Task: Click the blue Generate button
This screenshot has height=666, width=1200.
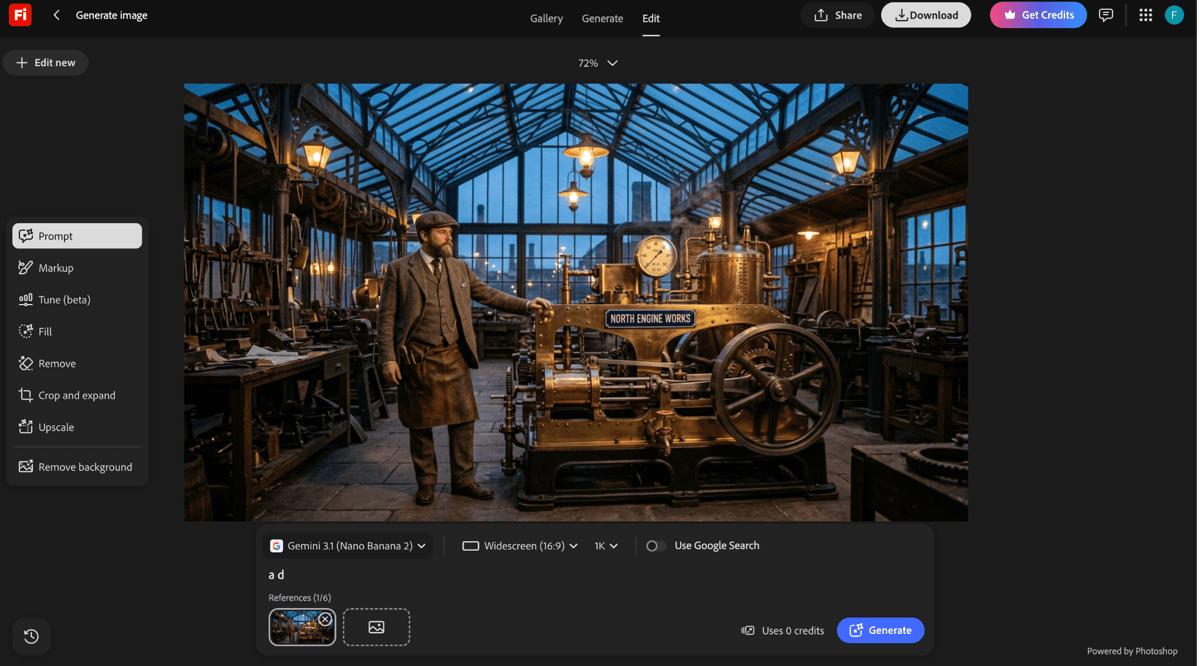Action: coord(880,630)
